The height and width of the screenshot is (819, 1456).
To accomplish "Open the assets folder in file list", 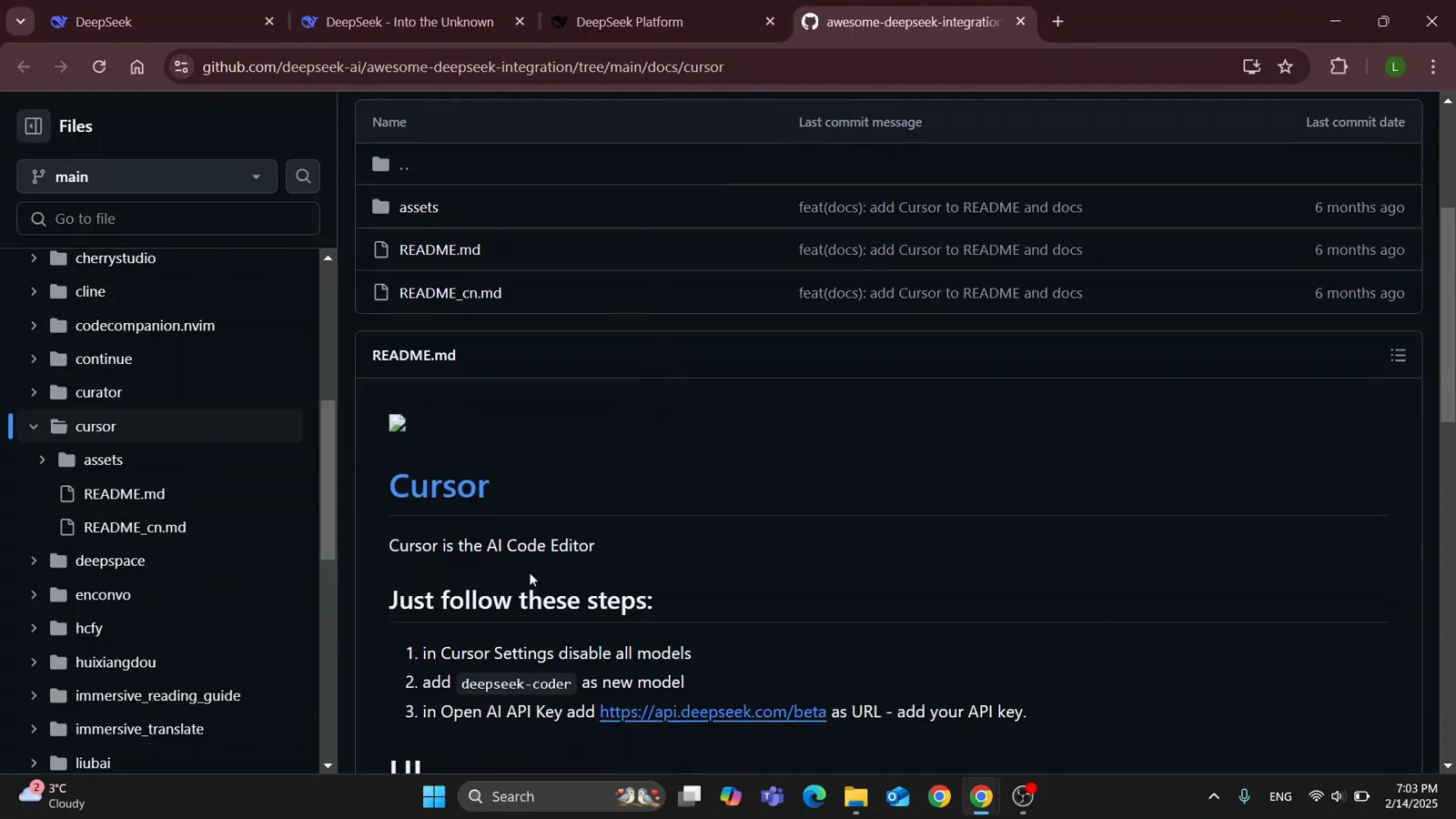I will (419, 207).
